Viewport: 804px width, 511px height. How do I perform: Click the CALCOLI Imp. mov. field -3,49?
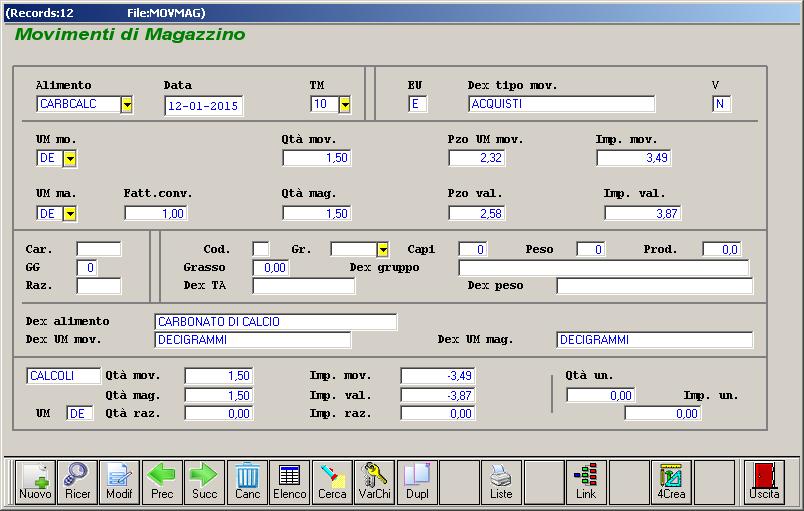438,376
